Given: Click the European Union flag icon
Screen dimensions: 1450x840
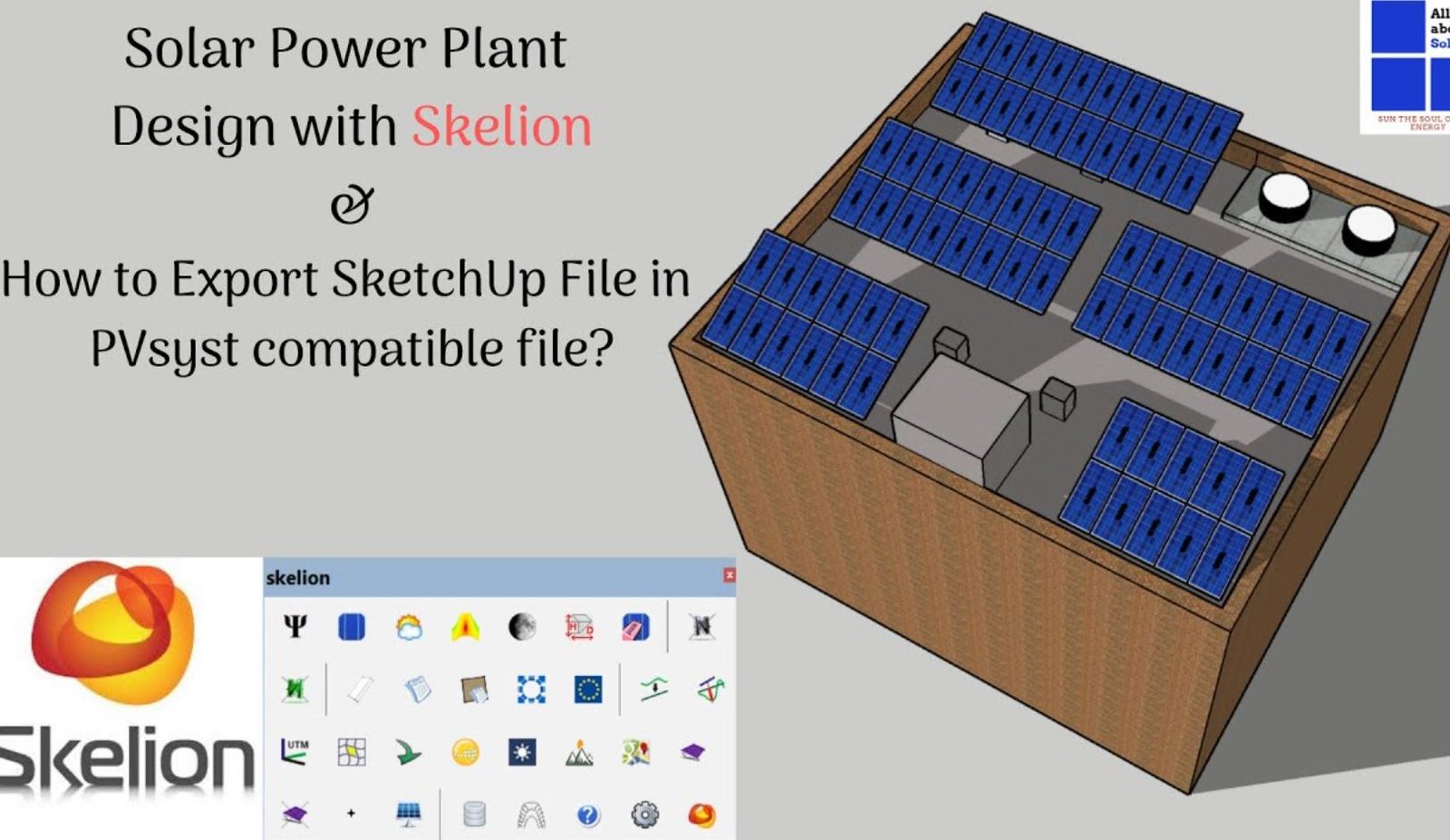Looking at the screenshot, I should tap(588, 690).
